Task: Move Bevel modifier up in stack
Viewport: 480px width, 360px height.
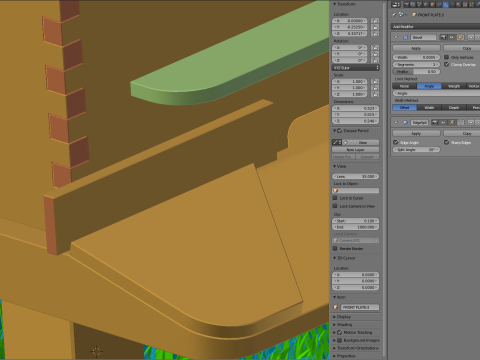Action: [x=471, y=37]
